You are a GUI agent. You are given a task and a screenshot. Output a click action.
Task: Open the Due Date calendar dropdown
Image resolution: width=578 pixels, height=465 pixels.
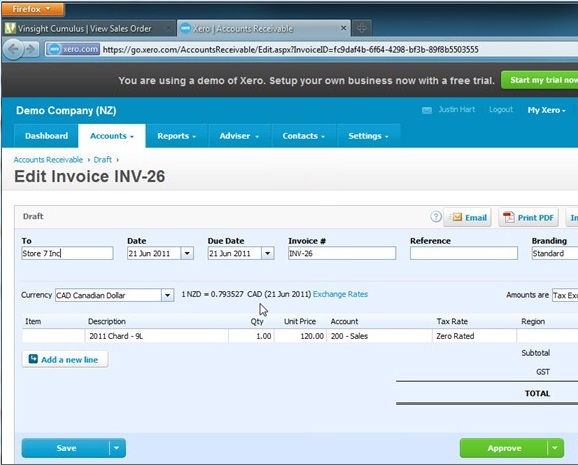click(268, 253)
